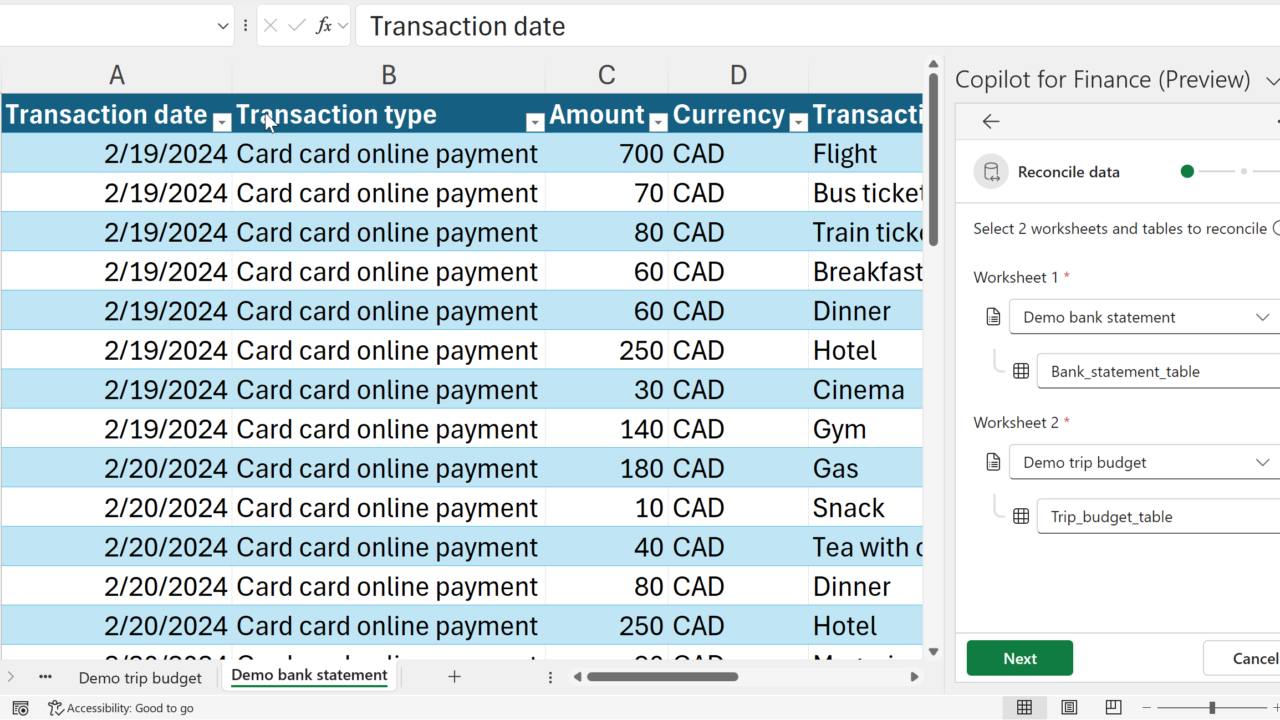
Task: Switch to Normal view in status bar
Action: [1024, 708]
